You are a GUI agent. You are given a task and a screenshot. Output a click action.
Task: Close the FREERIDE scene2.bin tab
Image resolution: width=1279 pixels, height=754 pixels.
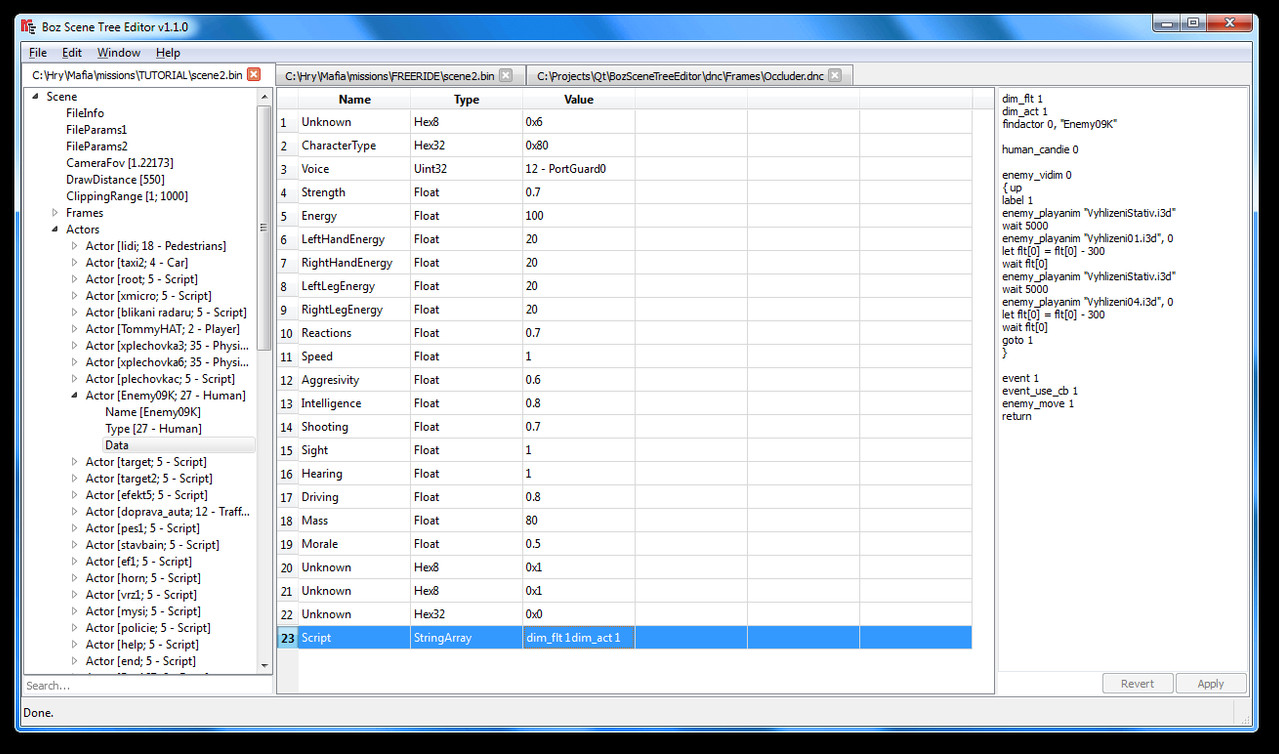[x=506, y=75]
